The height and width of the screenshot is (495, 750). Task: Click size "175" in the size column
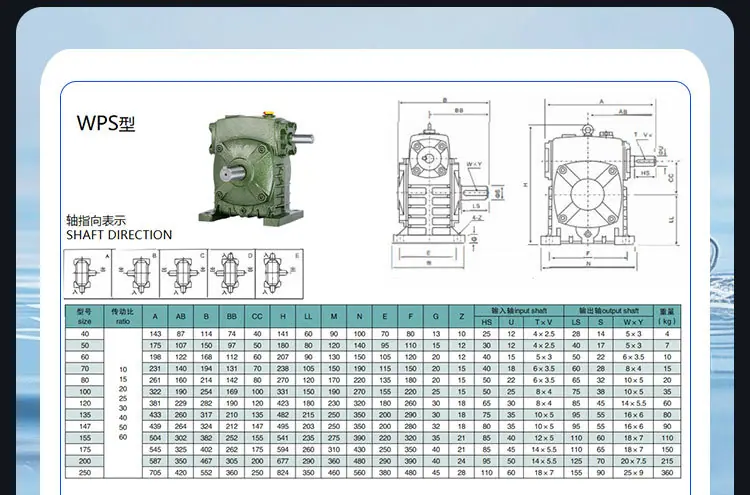click(85, 450)
